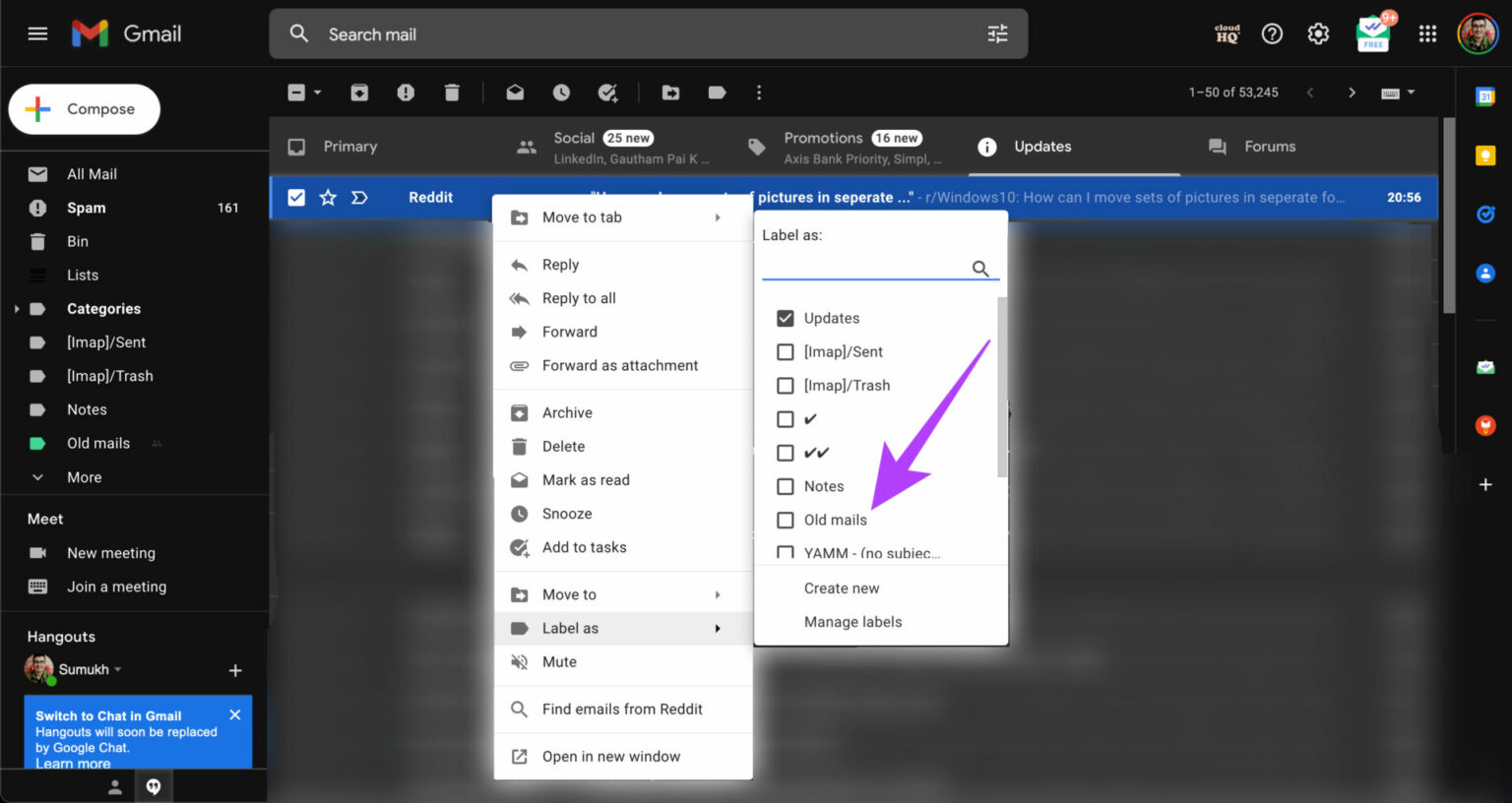Open Google Calendar from right sidebar
The width and height of the screenshot is (1512, 803).
1486,95
